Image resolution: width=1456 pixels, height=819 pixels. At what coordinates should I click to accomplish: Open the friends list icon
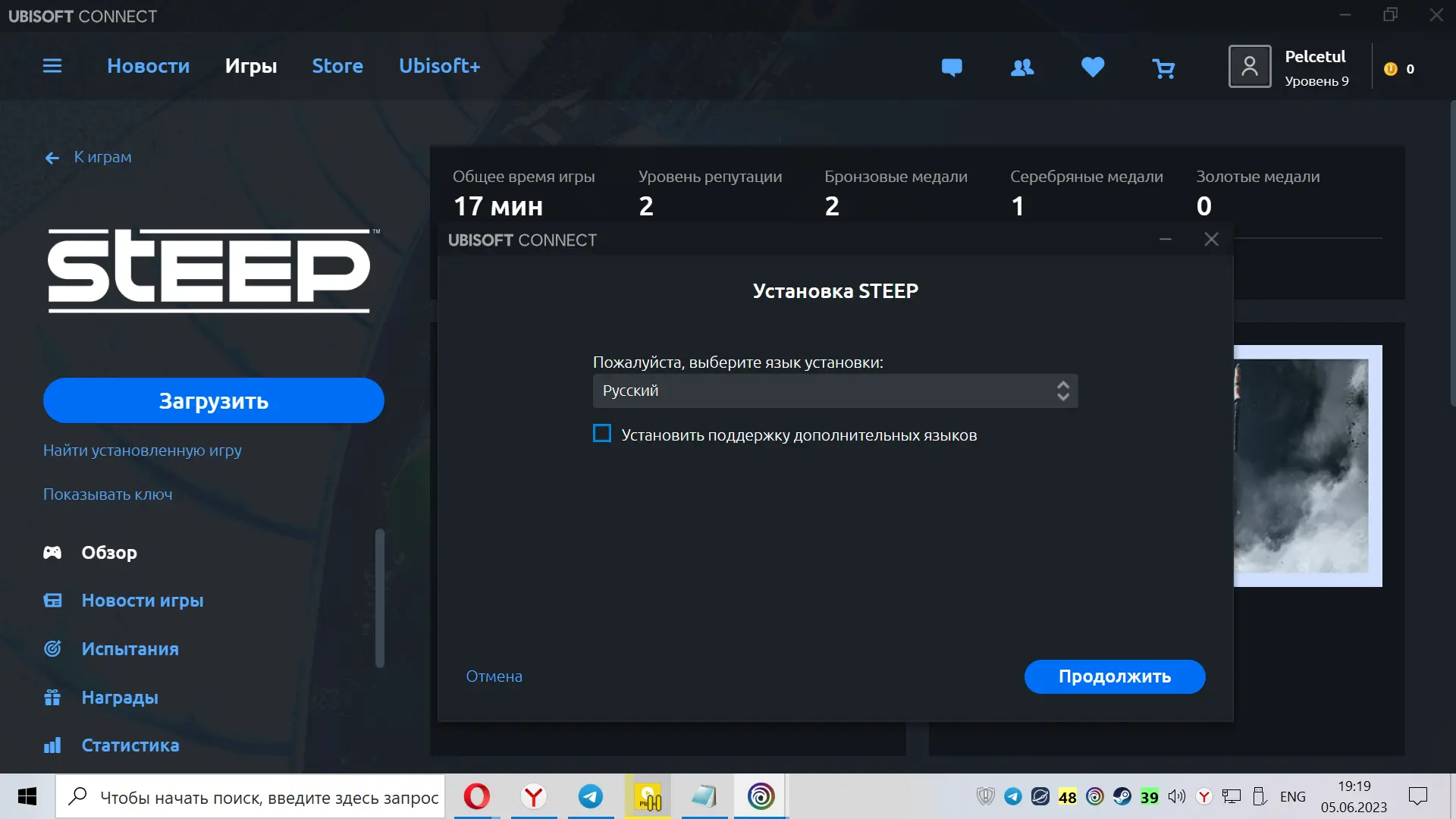coord(1022,67)
